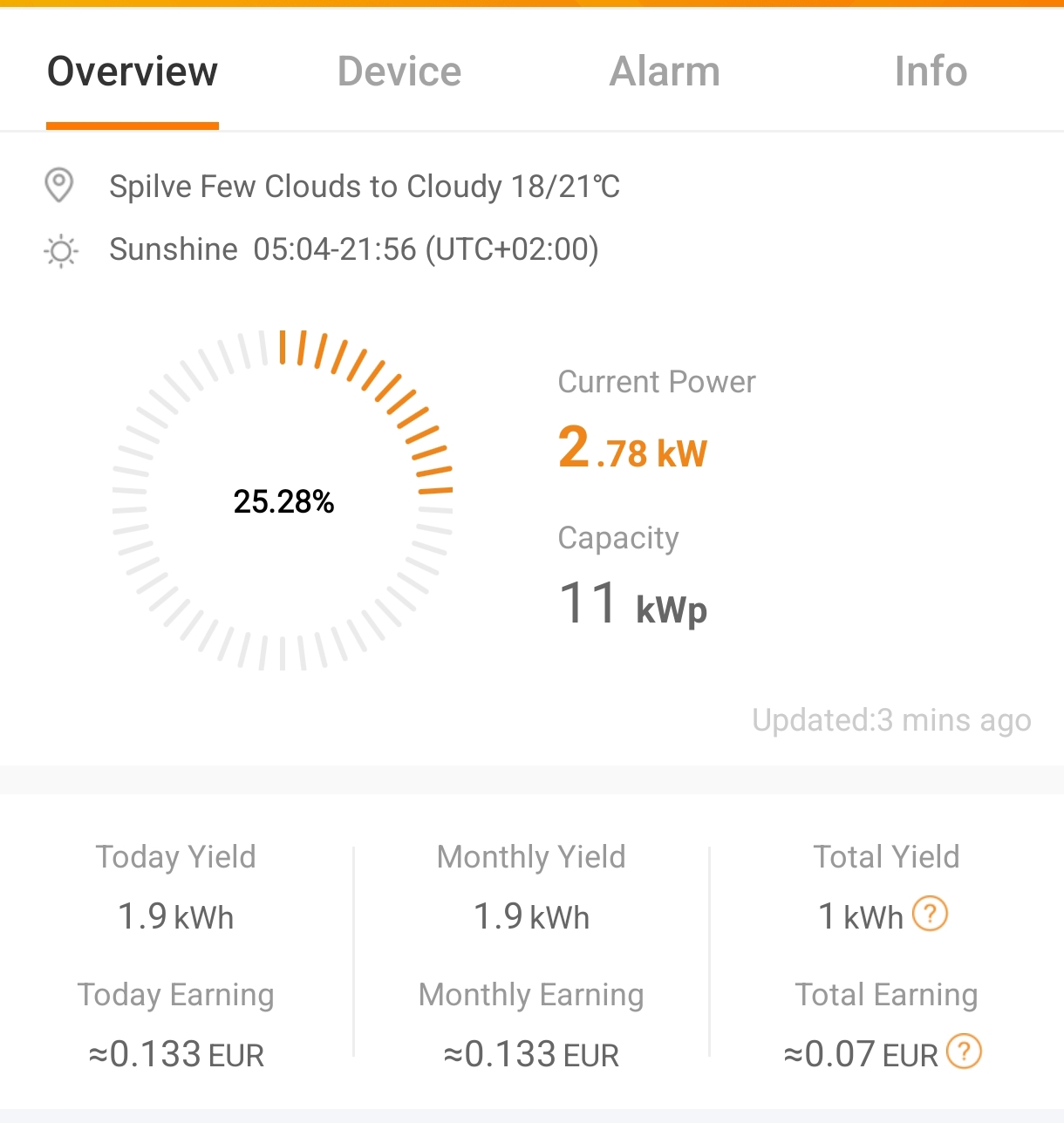This screenshot has width=1064, height=1123.
Task: Tap the Sunshine hours text
Action: [x=353, y=250]
